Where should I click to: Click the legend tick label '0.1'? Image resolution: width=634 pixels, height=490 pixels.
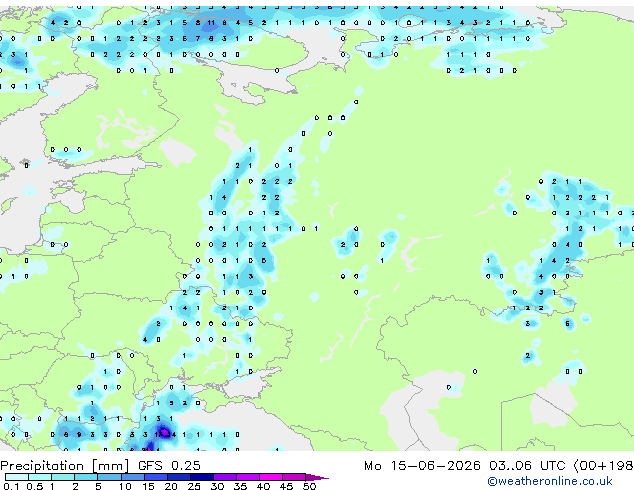[11, 486]
